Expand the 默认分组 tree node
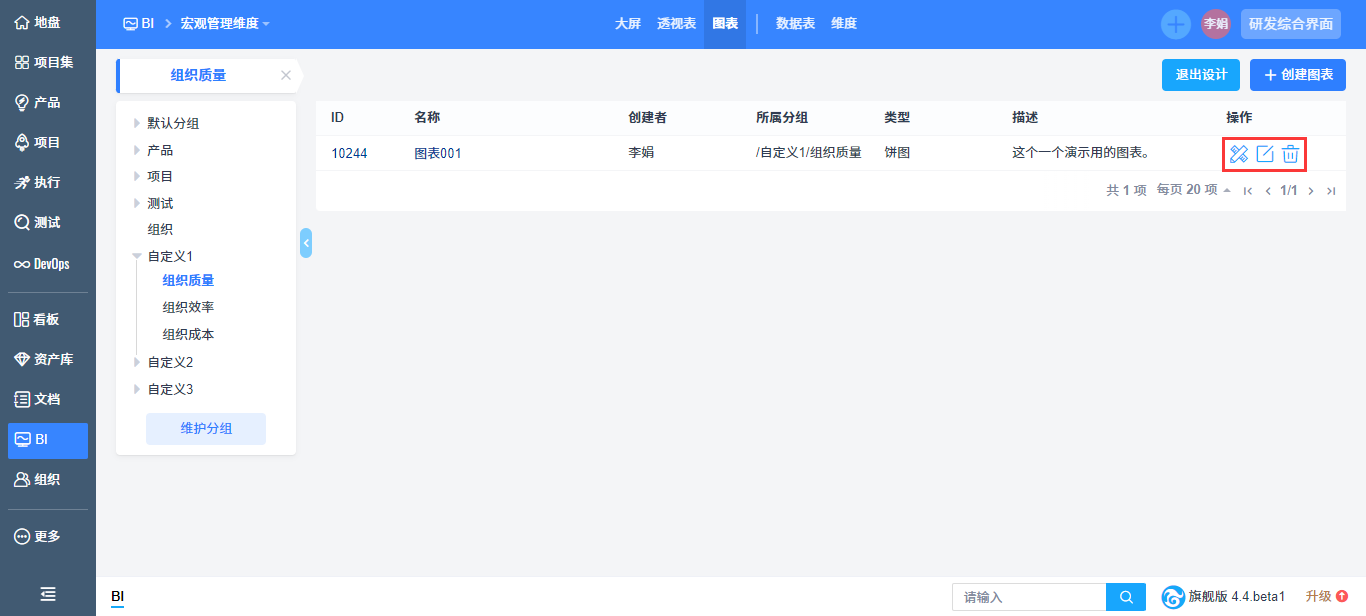The height and width of the screenshot is (616, 1366). tap(137, 124)
